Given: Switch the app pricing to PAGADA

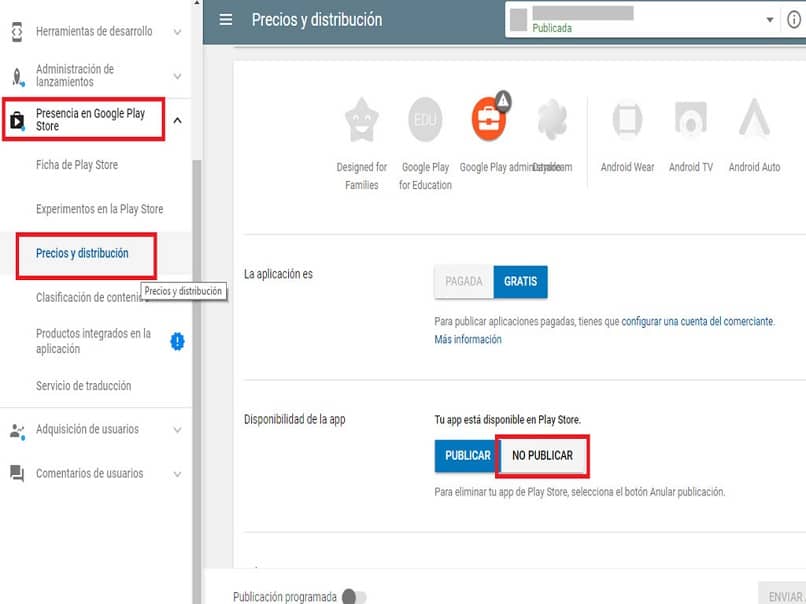Looking at the screenshot, I should tap(463, 281).
